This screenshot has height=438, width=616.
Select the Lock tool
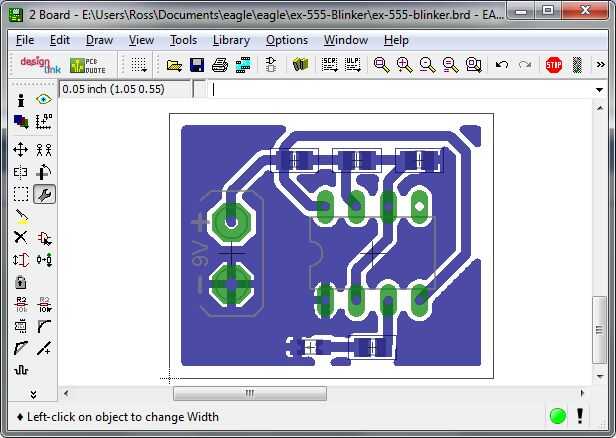point(20,282)
